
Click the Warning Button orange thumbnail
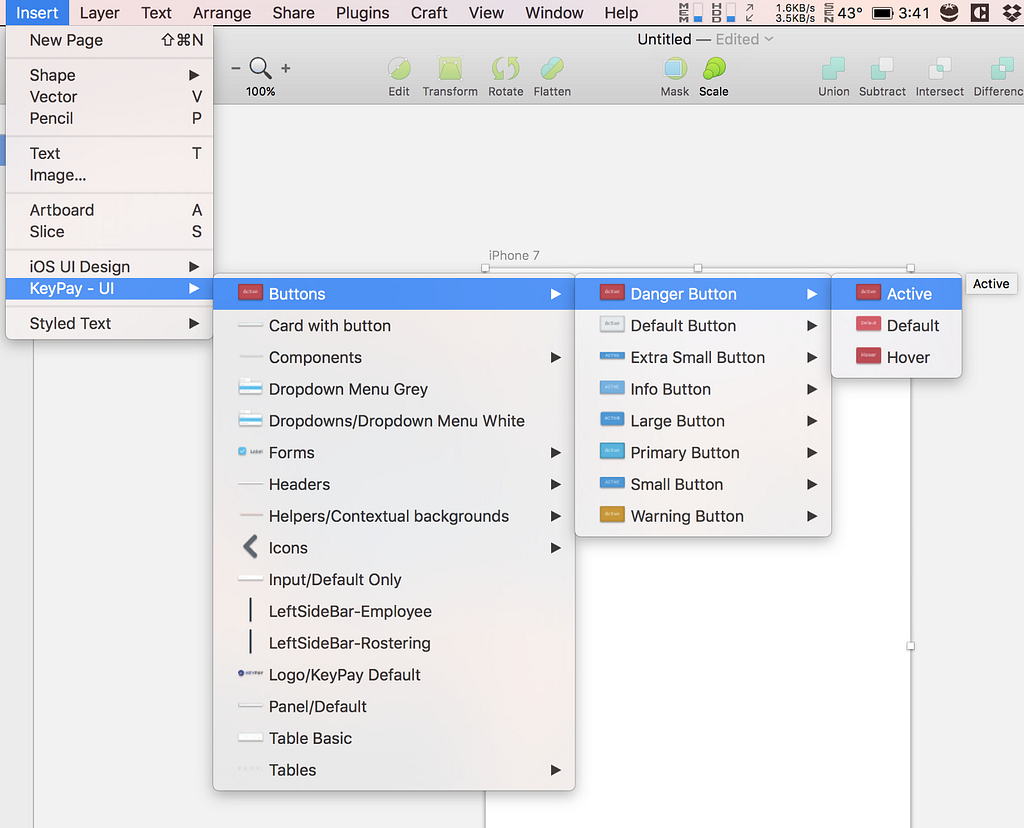coord(612,515)
